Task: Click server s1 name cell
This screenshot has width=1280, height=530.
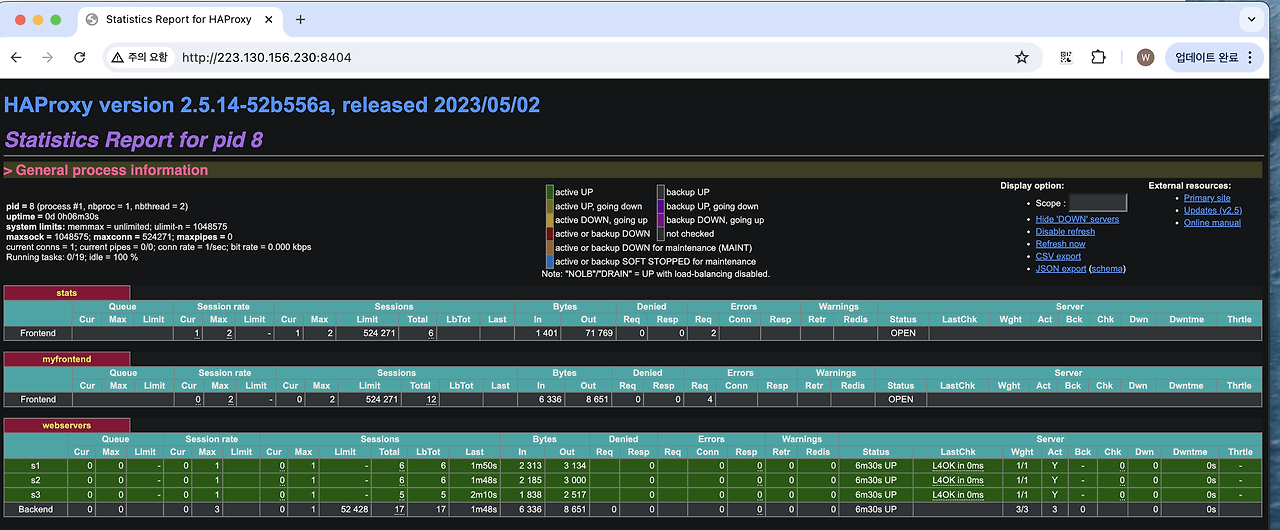Action: coord(37,465)
